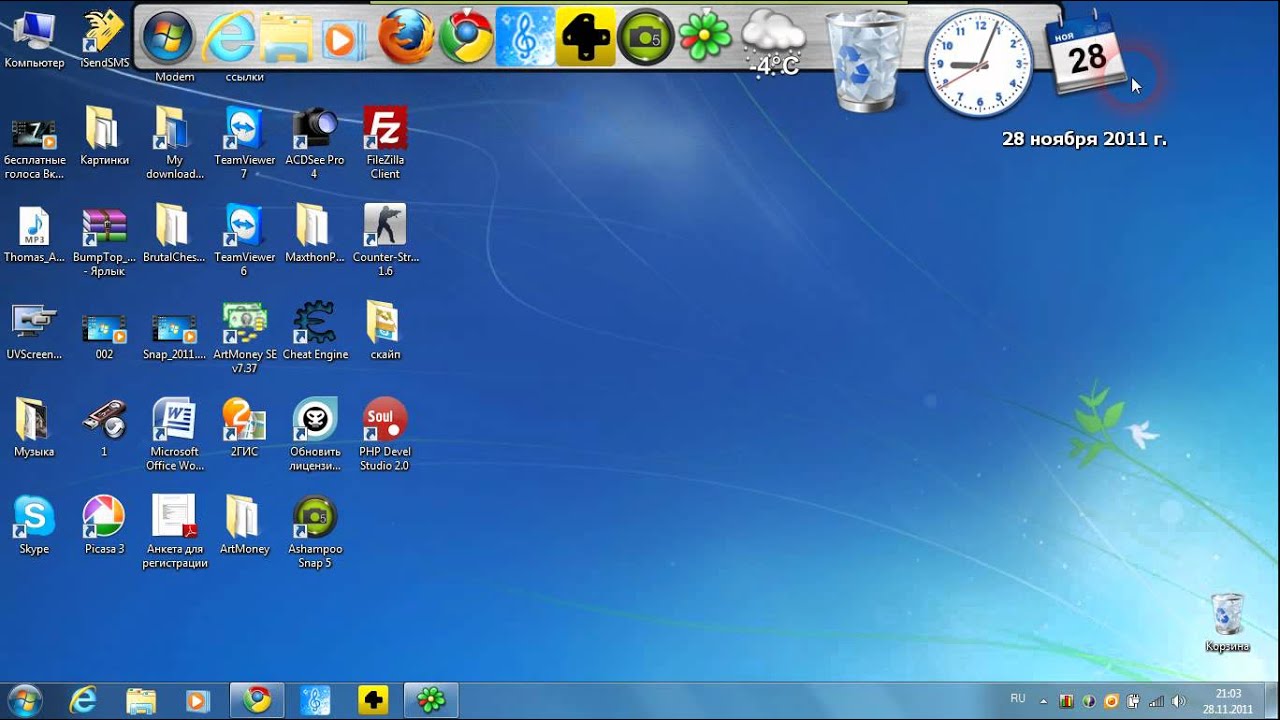This screenshot has width=1280, height=720.
Task: Launch Skype from the desktop
Action: [x=34, y=525]
